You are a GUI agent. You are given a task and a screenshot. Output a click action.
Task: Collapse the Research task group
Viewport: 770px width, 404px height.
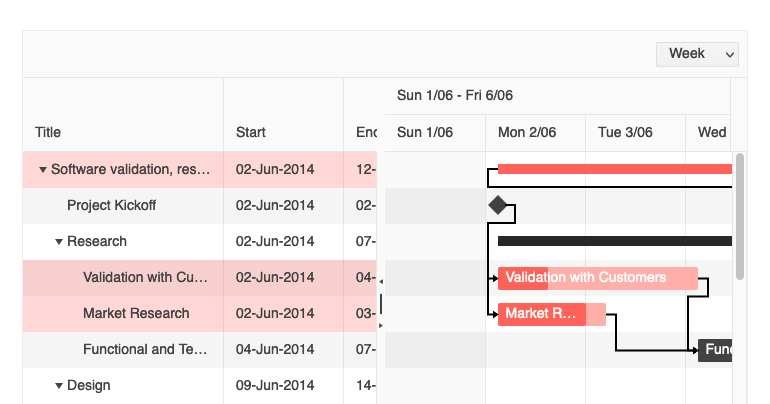[59, 242]
